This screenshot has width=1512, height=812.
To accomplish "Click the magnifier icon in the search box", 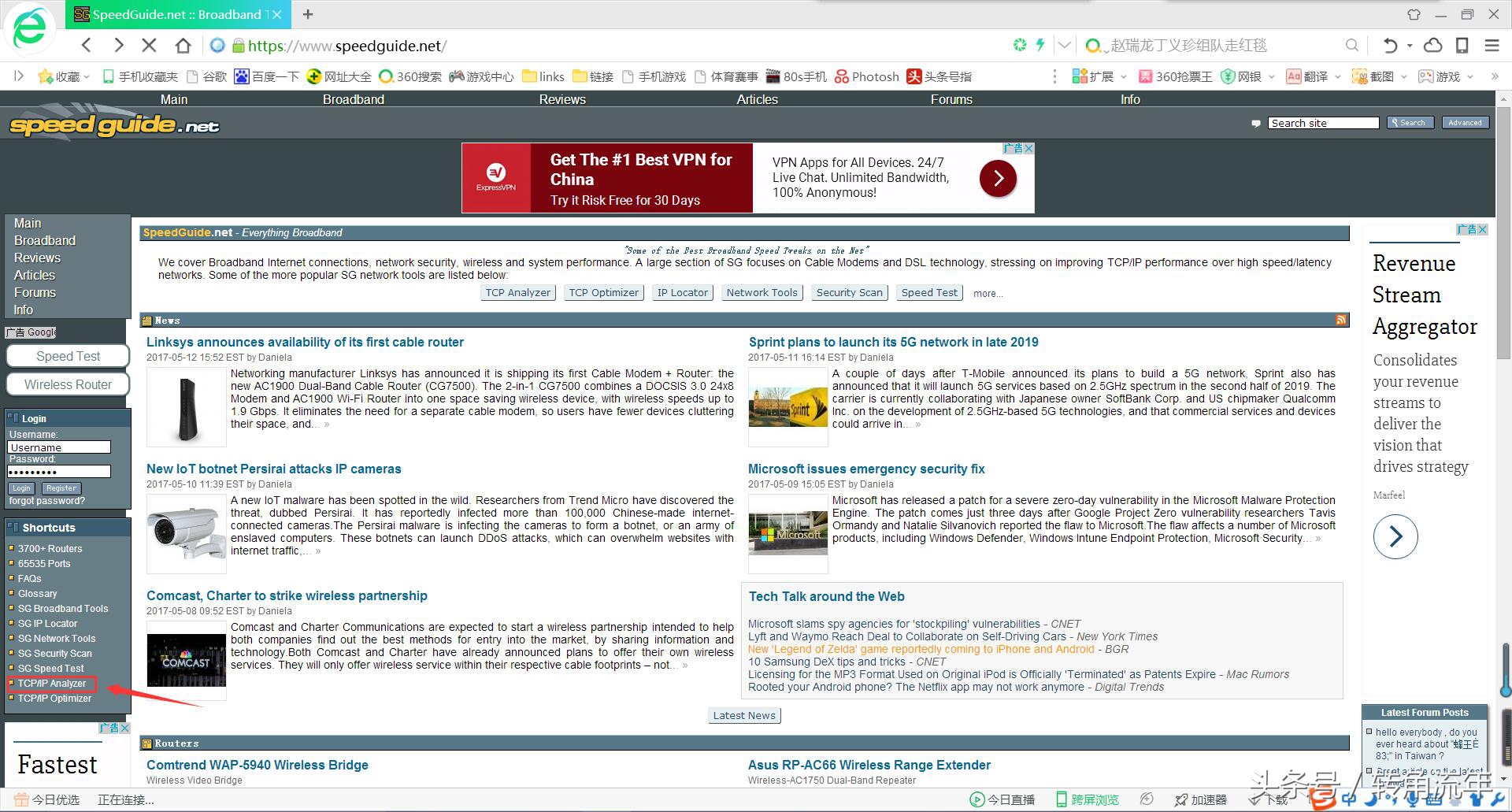I will (1352, 46).
